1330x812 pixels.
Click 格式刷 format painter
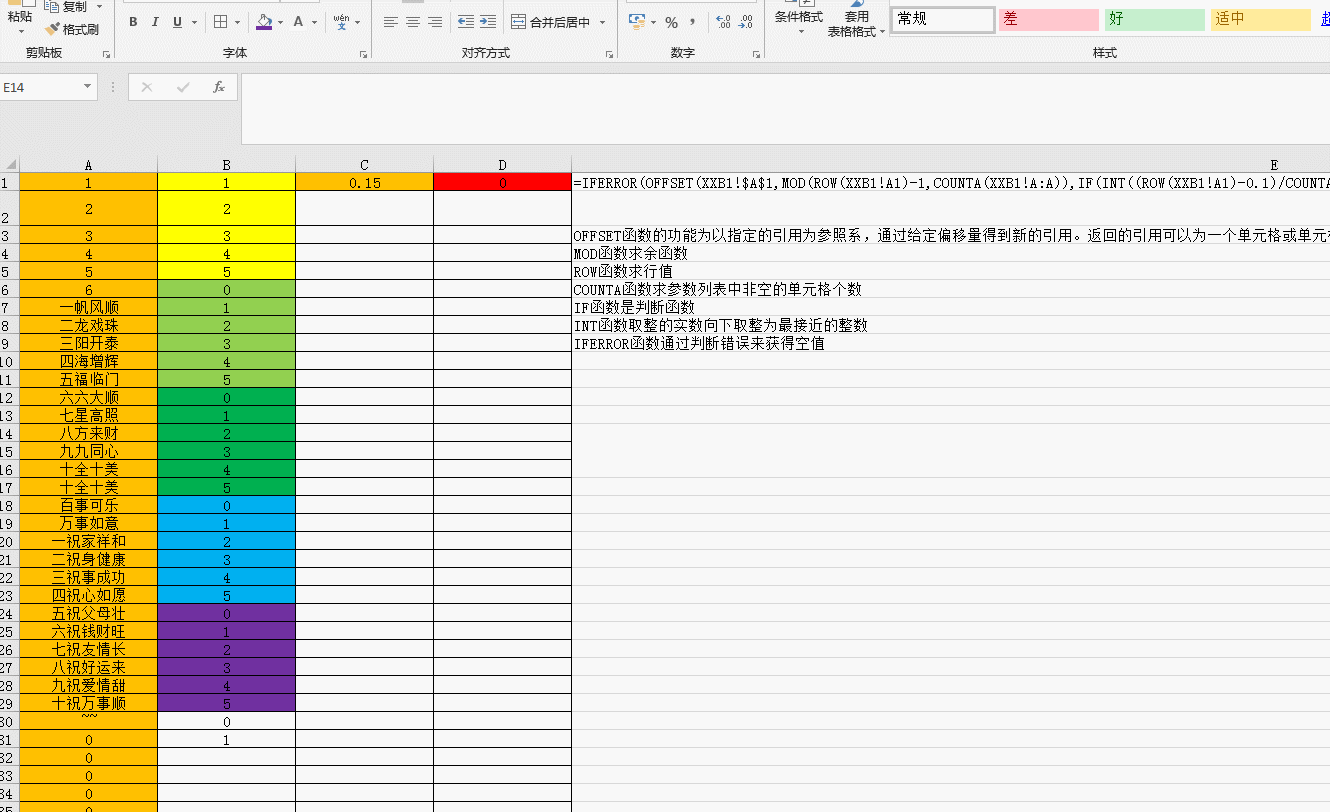tap(73, 29)
